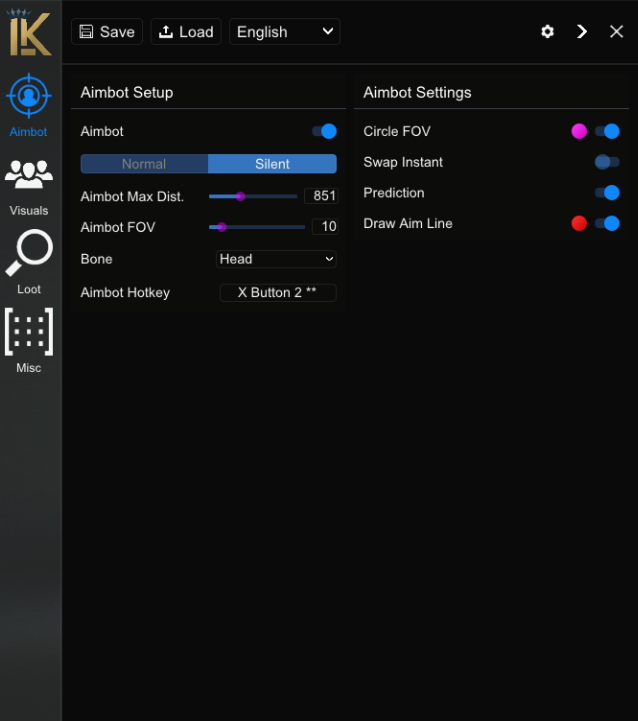Click the Aimbot Max Dist. value field
The width and height of the screenshot is (638, 721).
[321, 196]
